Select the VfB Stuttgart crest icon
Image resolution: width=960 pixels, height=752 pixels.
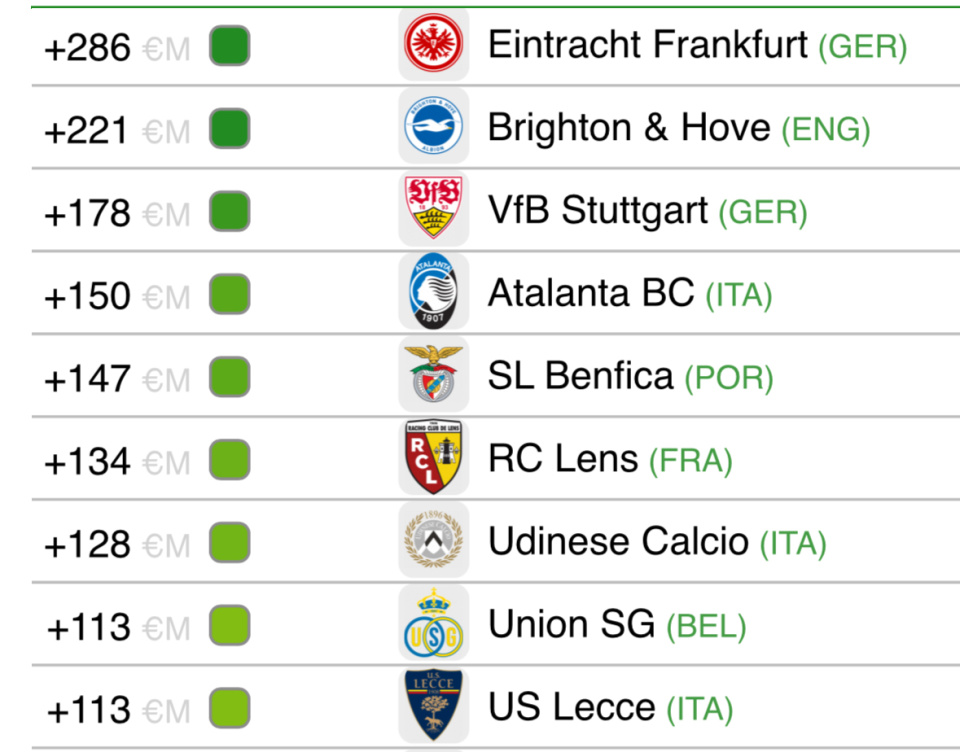(x=433, y=211)
